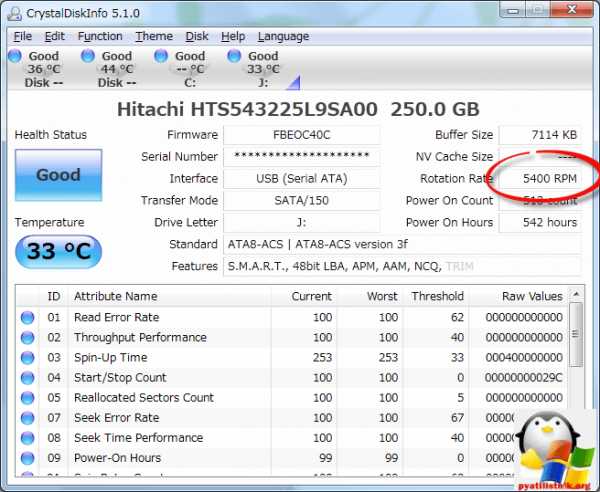This screenshot has width=600, height=492.
Task: Click status orb for Power-On Hours row
Action: click(x=28, y=458)
